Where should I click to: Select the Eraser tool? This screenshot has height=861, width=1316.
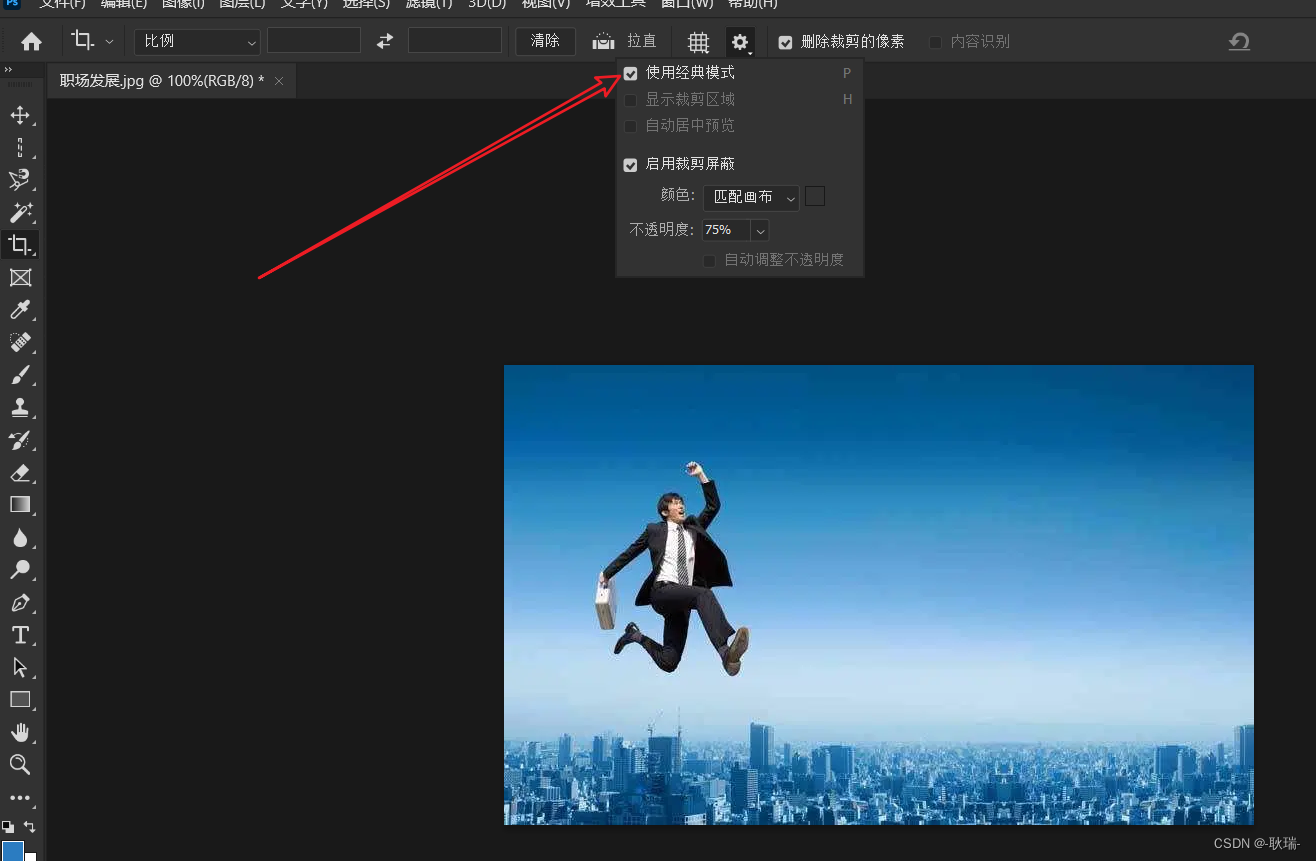[20, 472]
